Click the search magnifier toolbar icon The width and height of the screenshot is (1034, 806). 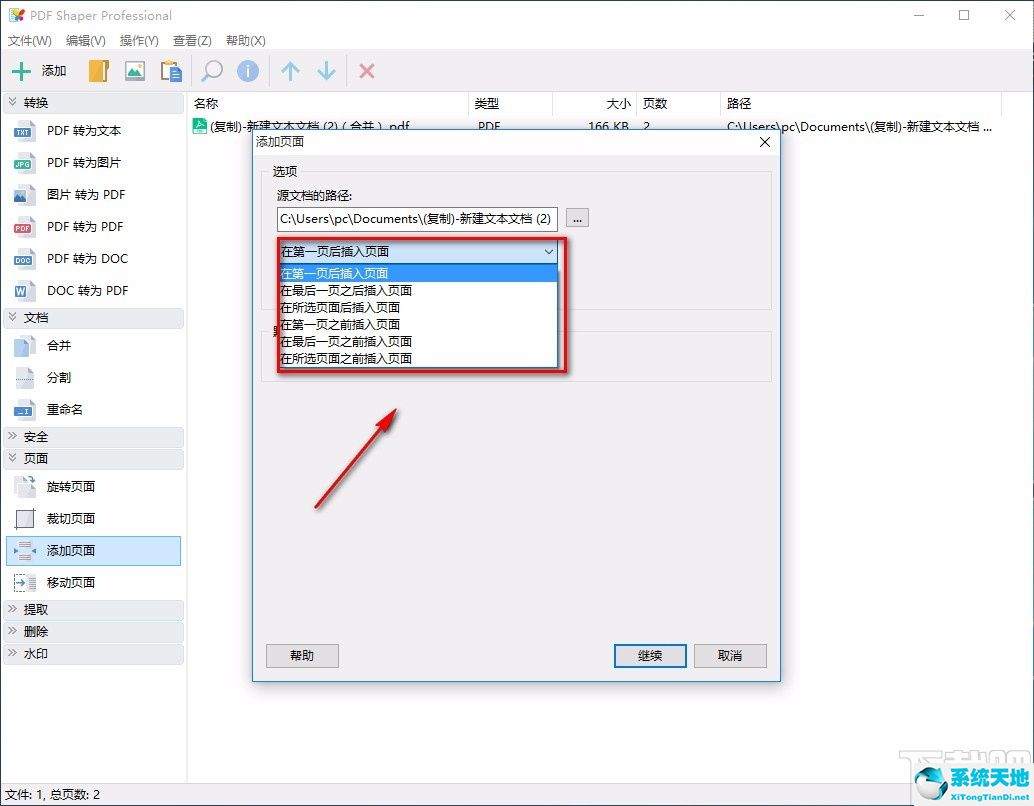pyautogui.click(x=210, y=70)
